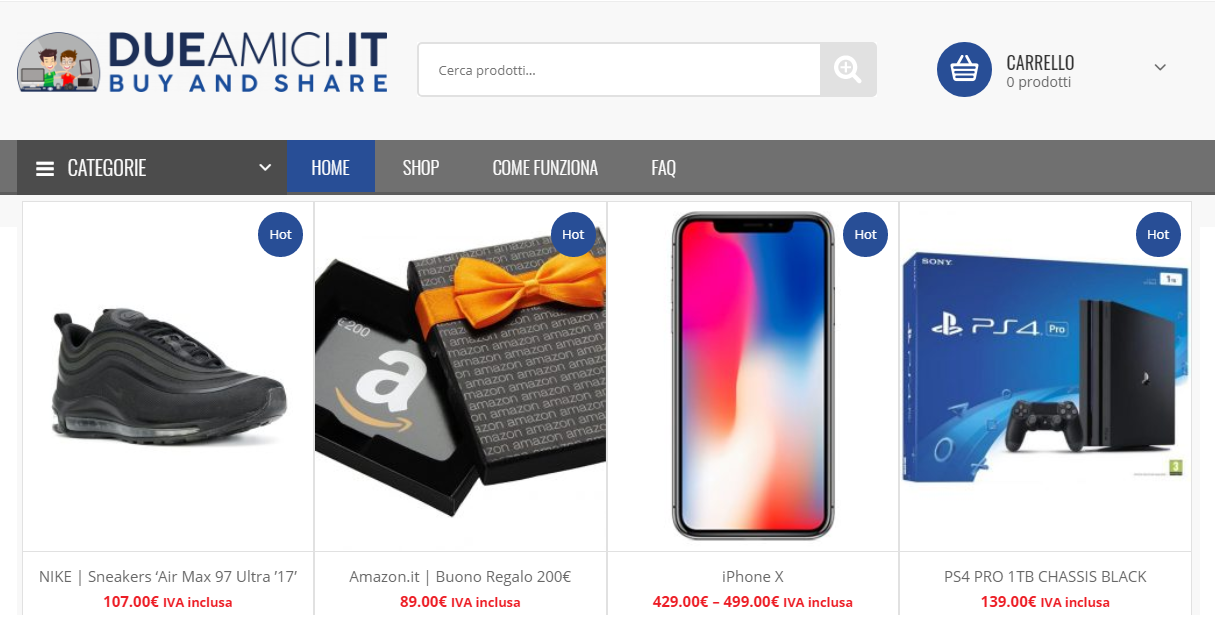Open the Carrello 0 prodotti summary
The image size is (1215, 617).
point(1040,71)
